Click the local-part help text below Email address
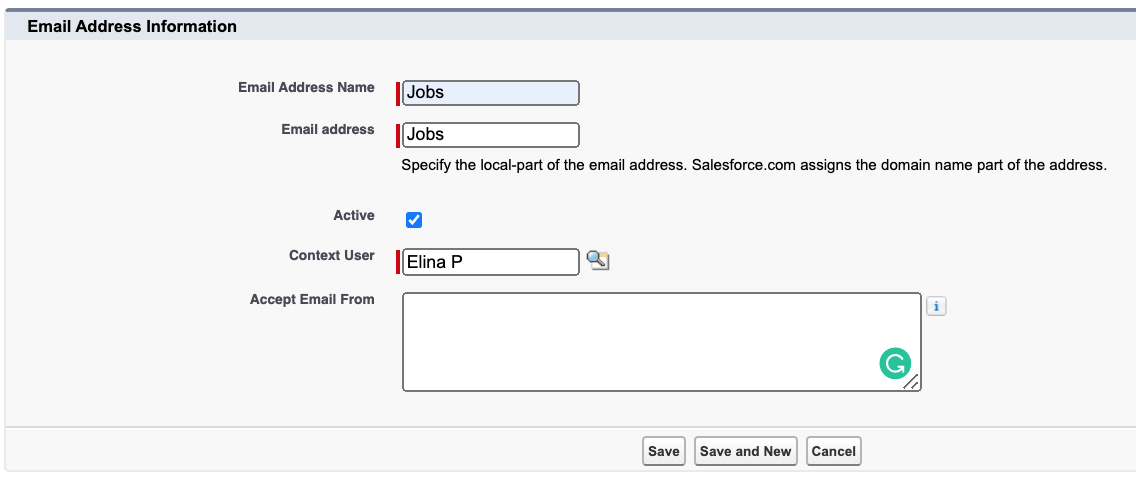Image resolution: width=1136 pixels, height=500 pixels. click(x=753, y=165)
